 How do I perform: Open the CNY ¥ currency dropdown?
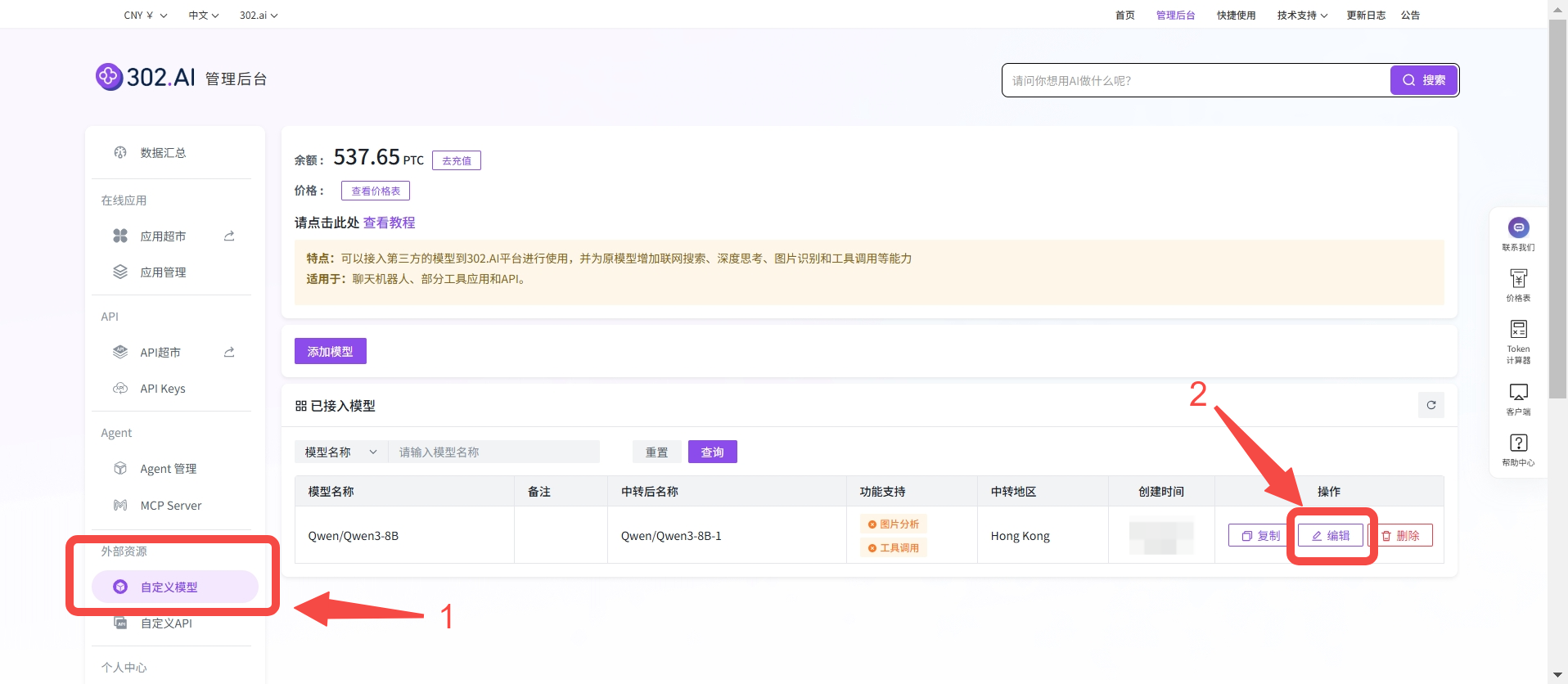(x=146, y=15)
